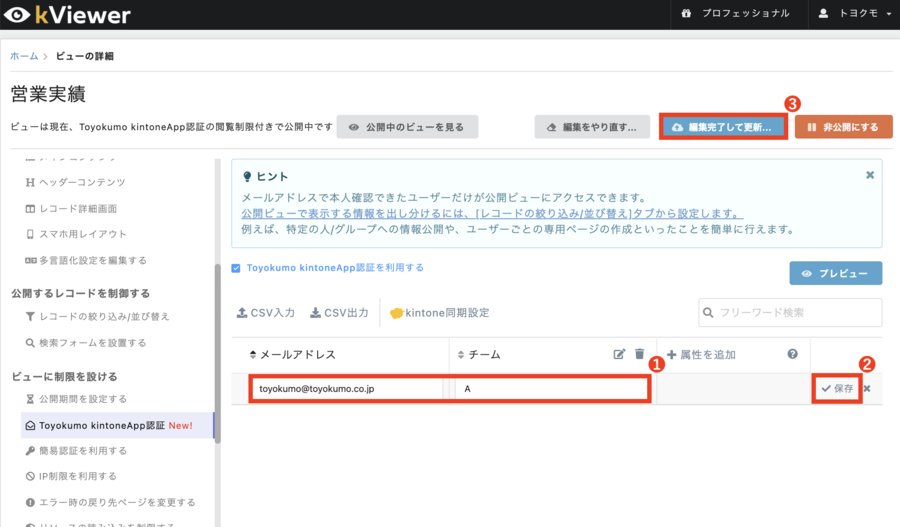Click 非公開にする button
Viewport: 900px width, 527px height.
click(843, 127)
